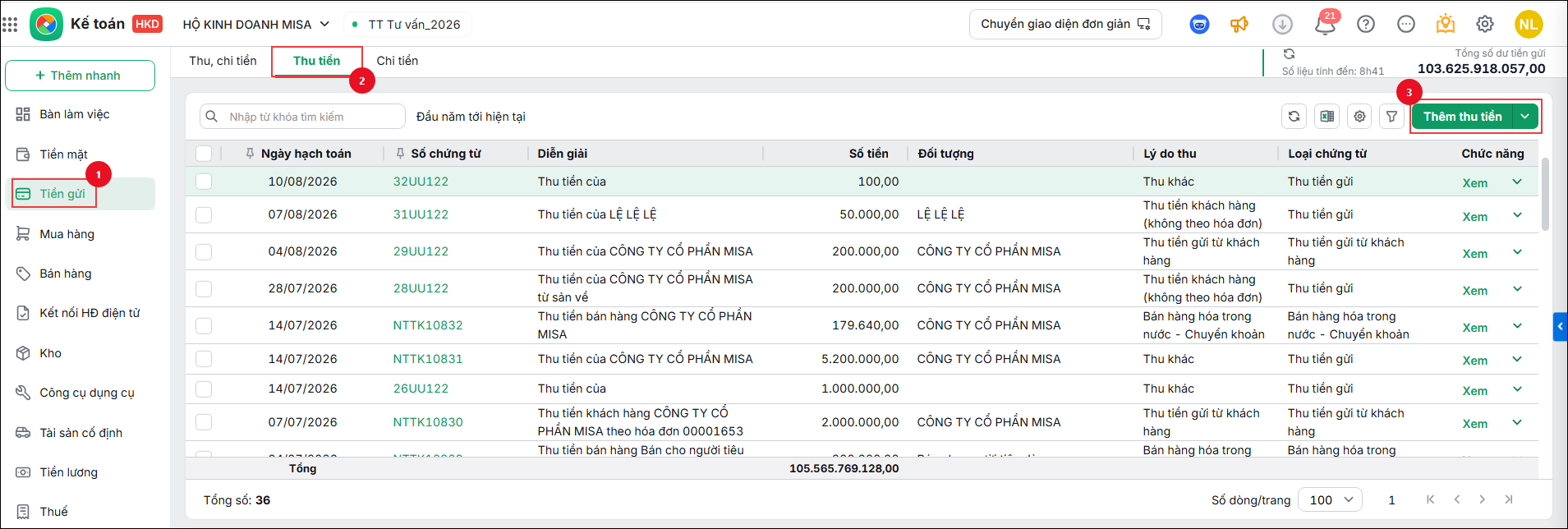Open the notifications bell icon

1324,25
